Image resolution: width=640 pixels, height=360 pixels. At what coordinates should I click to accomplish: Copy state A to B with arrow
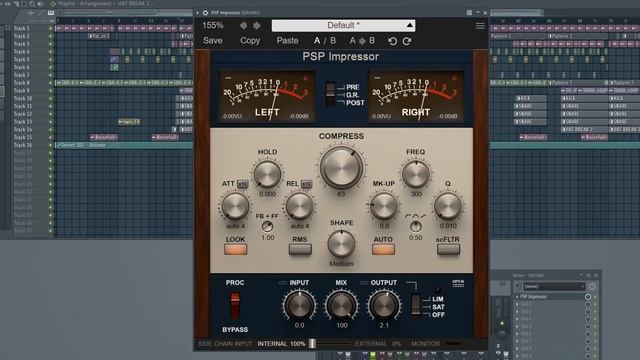pyautogui.click(x=362, y=41)
